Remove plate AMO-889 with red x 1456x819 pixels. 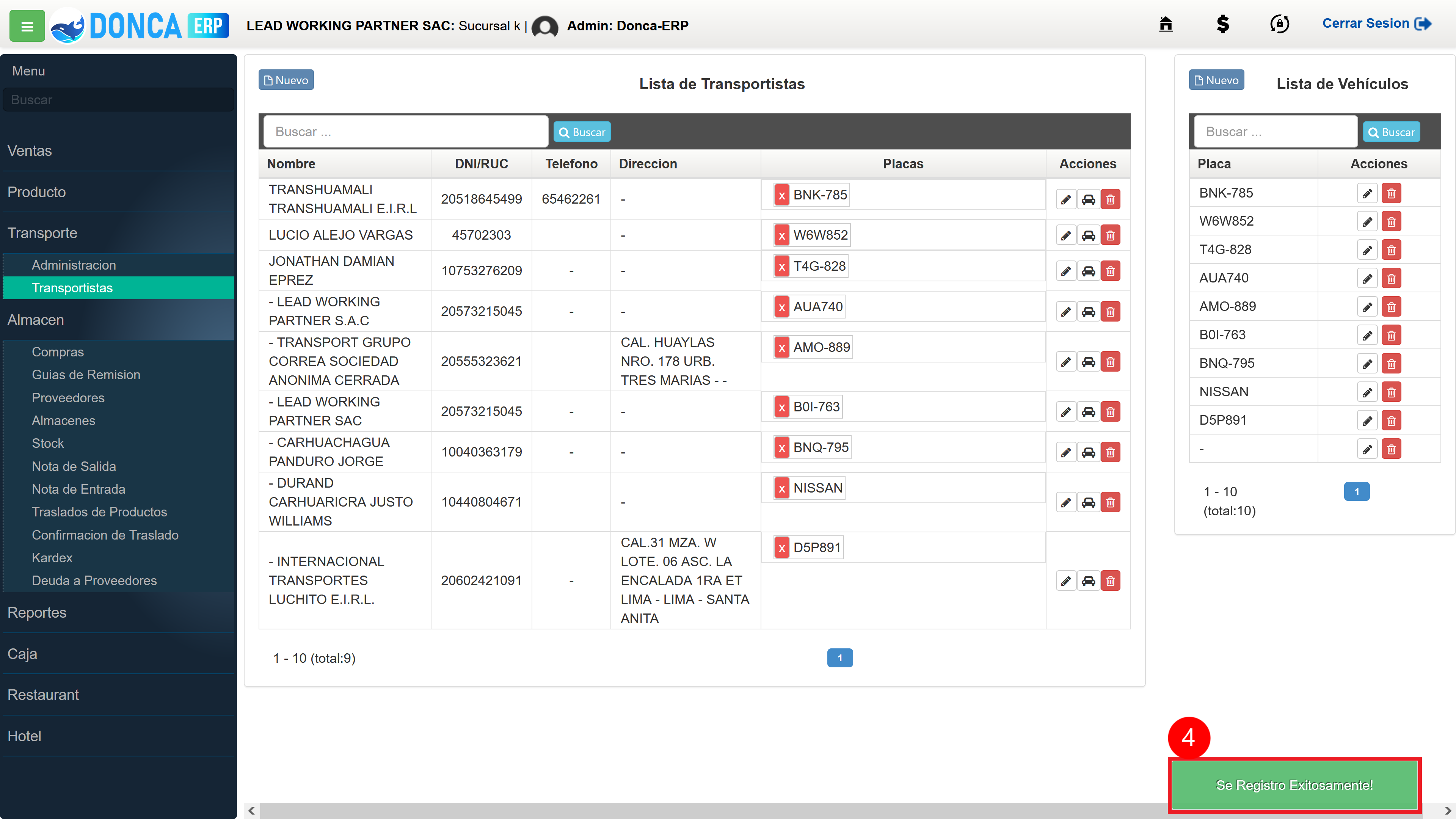(782, 348)
